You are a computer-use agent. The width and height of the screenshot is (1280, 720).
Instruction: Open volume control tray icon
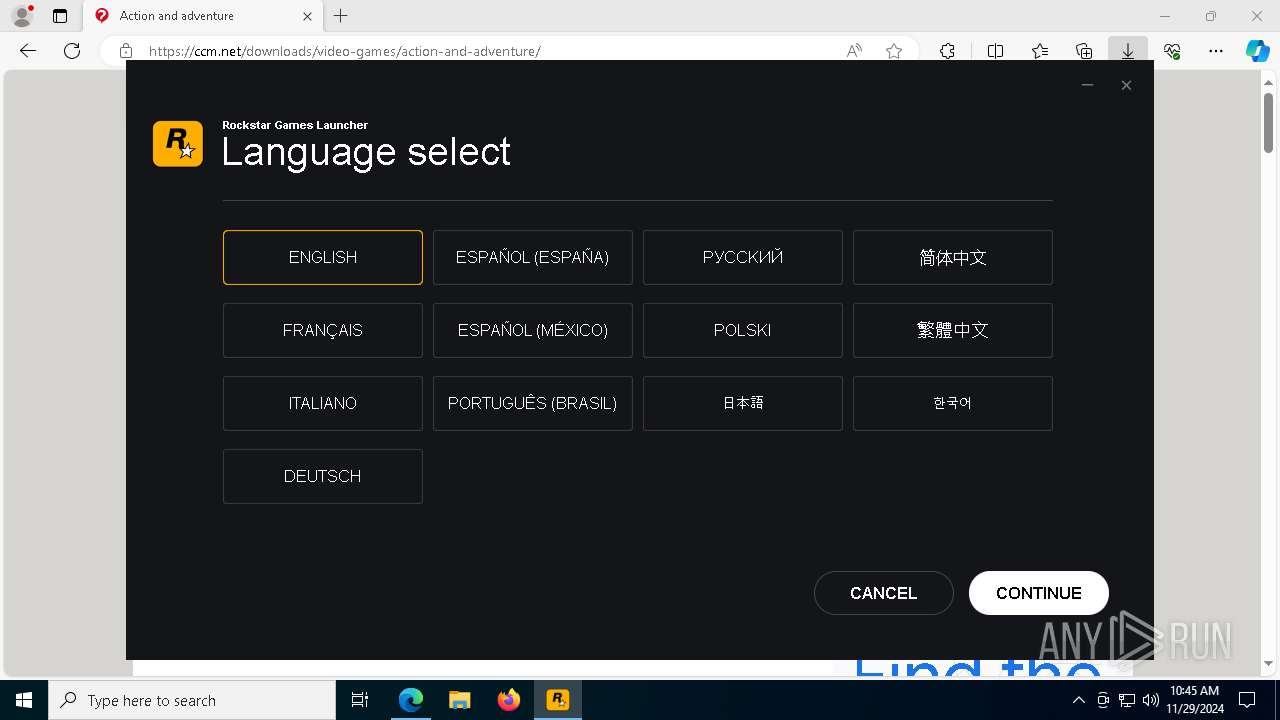click(x=1150, y=700)
